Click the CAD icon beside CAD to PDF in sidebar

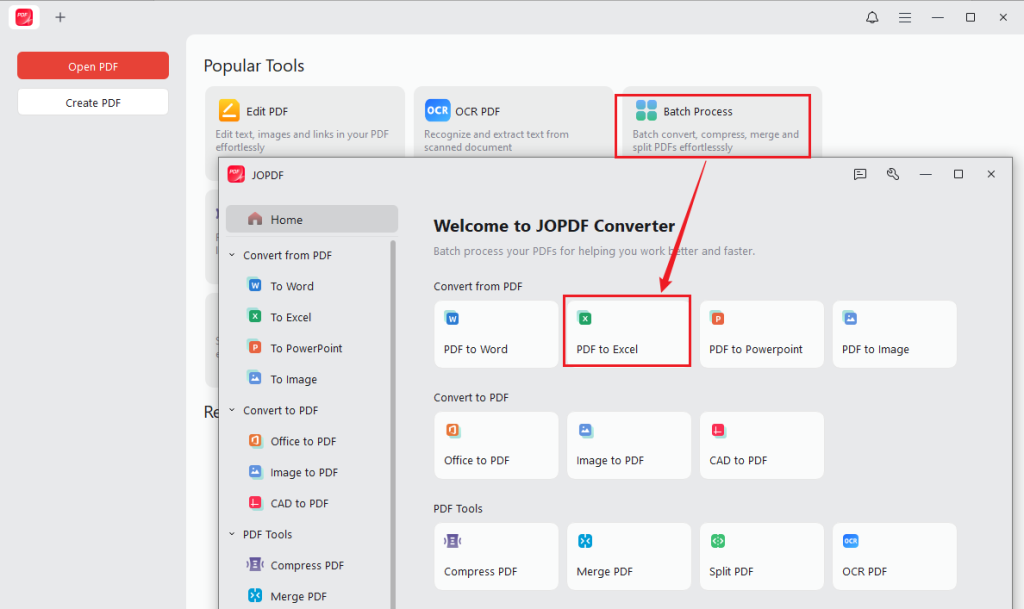[x=255, y=503]
